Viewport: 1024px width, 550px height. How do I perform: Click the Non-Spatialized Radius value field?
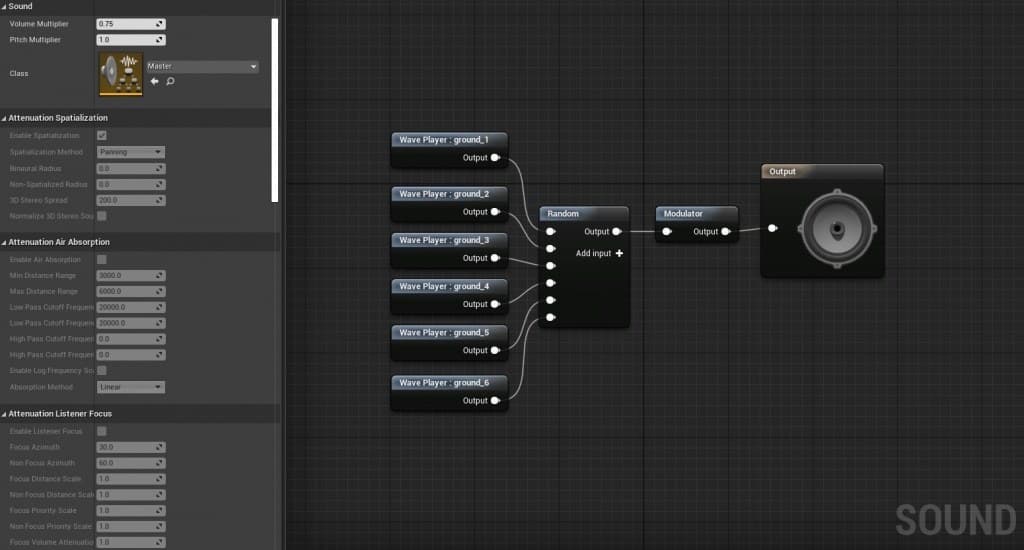(x=131, y=184)
